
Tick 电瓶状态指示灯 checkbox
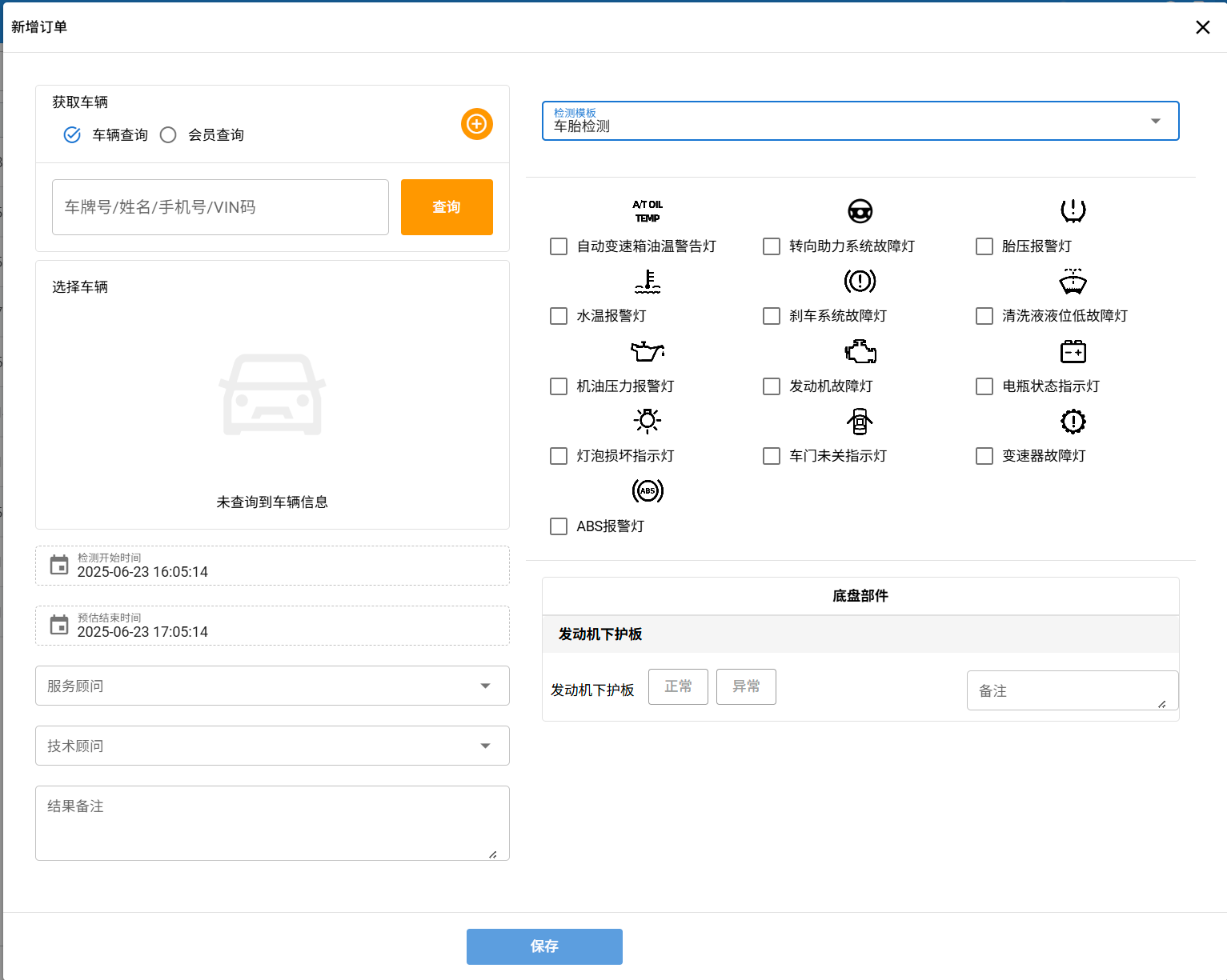pos(984,386)
